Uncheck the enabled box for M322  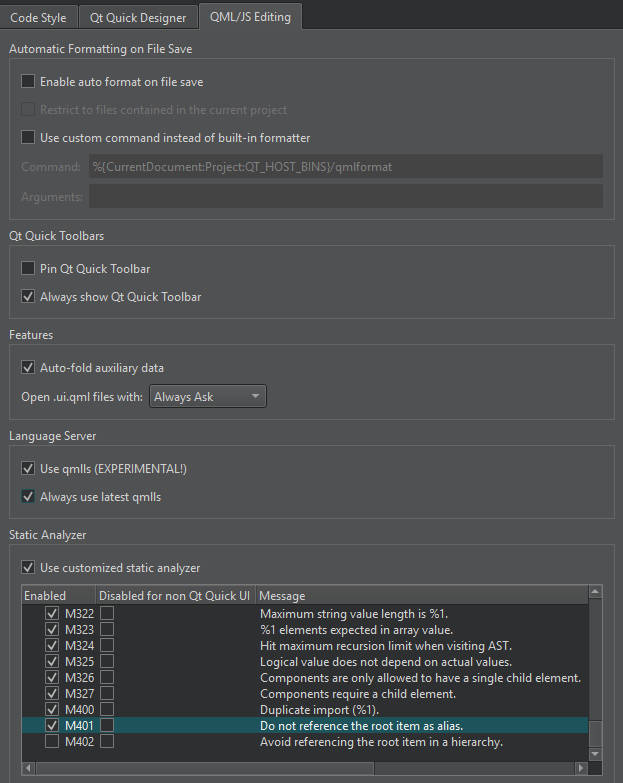[52, 613]
